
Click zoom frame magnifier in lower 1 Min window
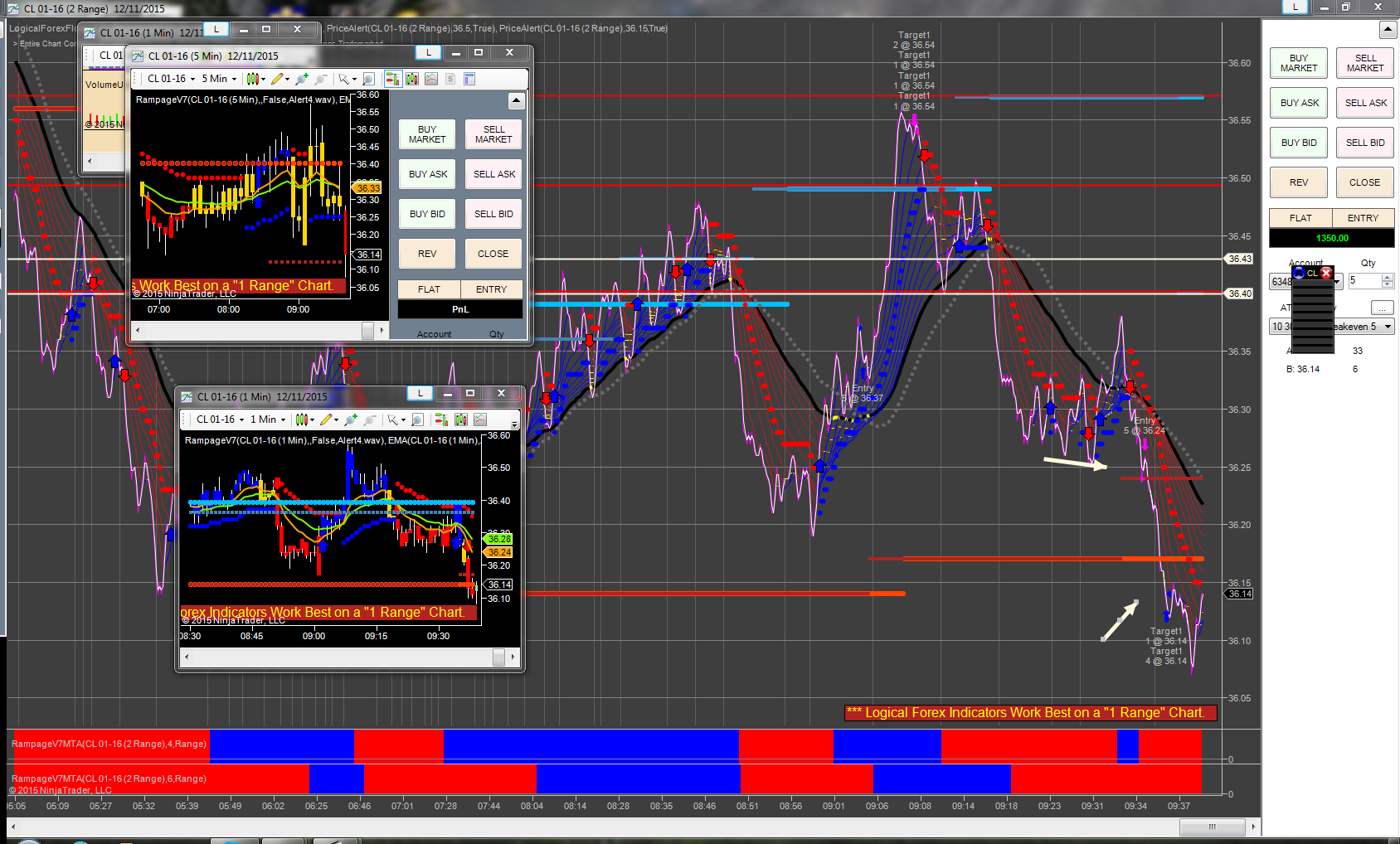418,420
